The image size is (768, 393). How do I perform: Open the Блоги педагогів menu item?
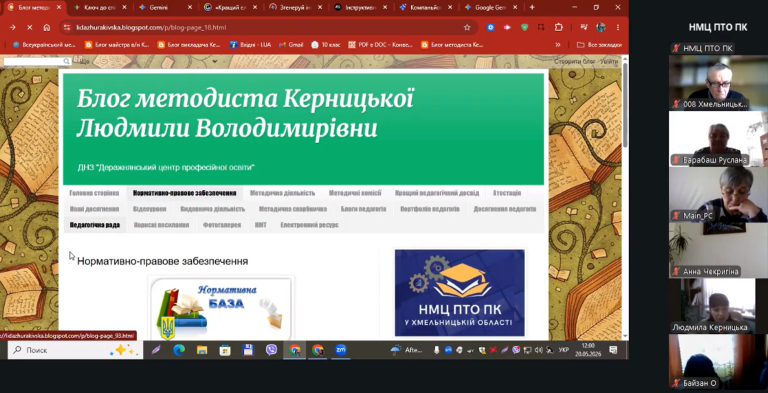pos(363,209)
